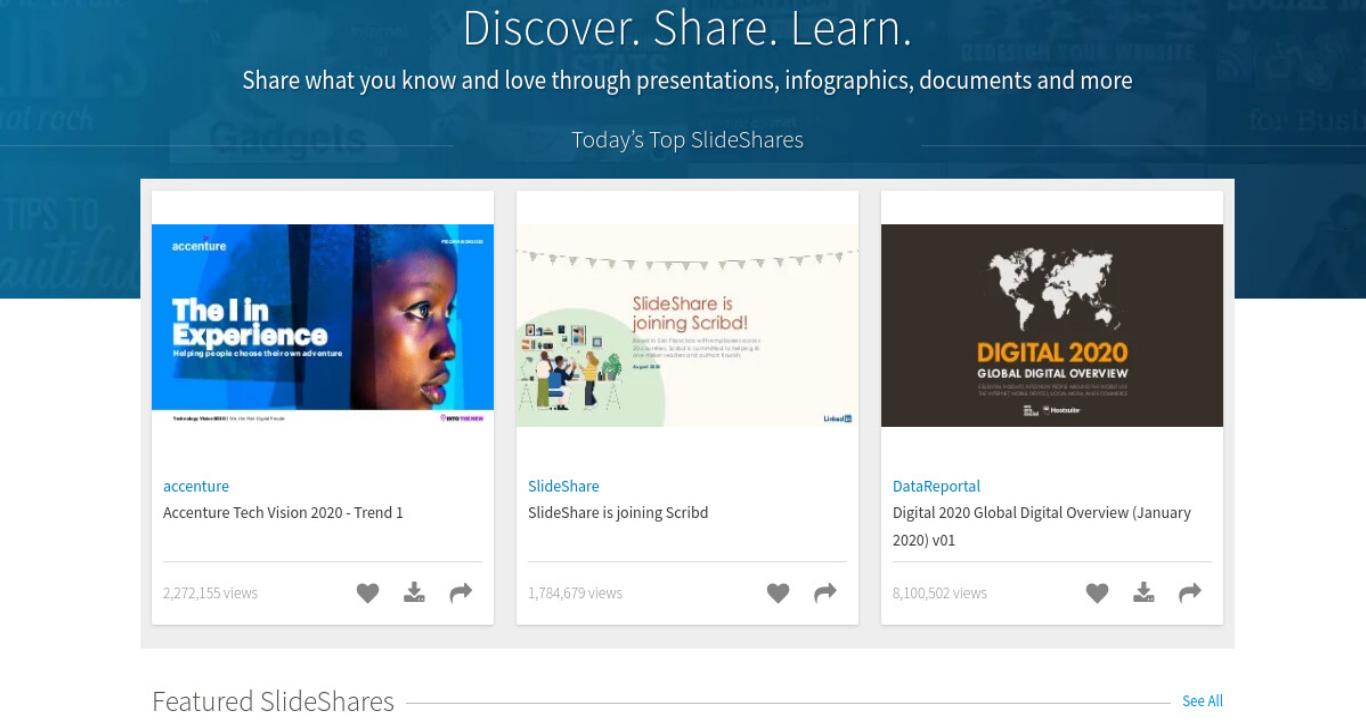The width and height of the screenshot is (1366, 724).
Task: Like the Digital 2020 Global Digital Overview
Action: (x=1097, y=593)
